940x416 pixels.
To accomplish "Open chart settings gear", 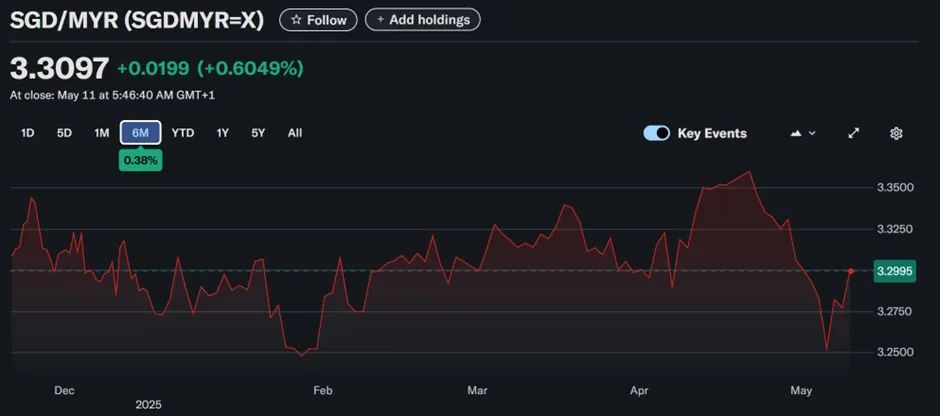I will (x=896, y=133).
